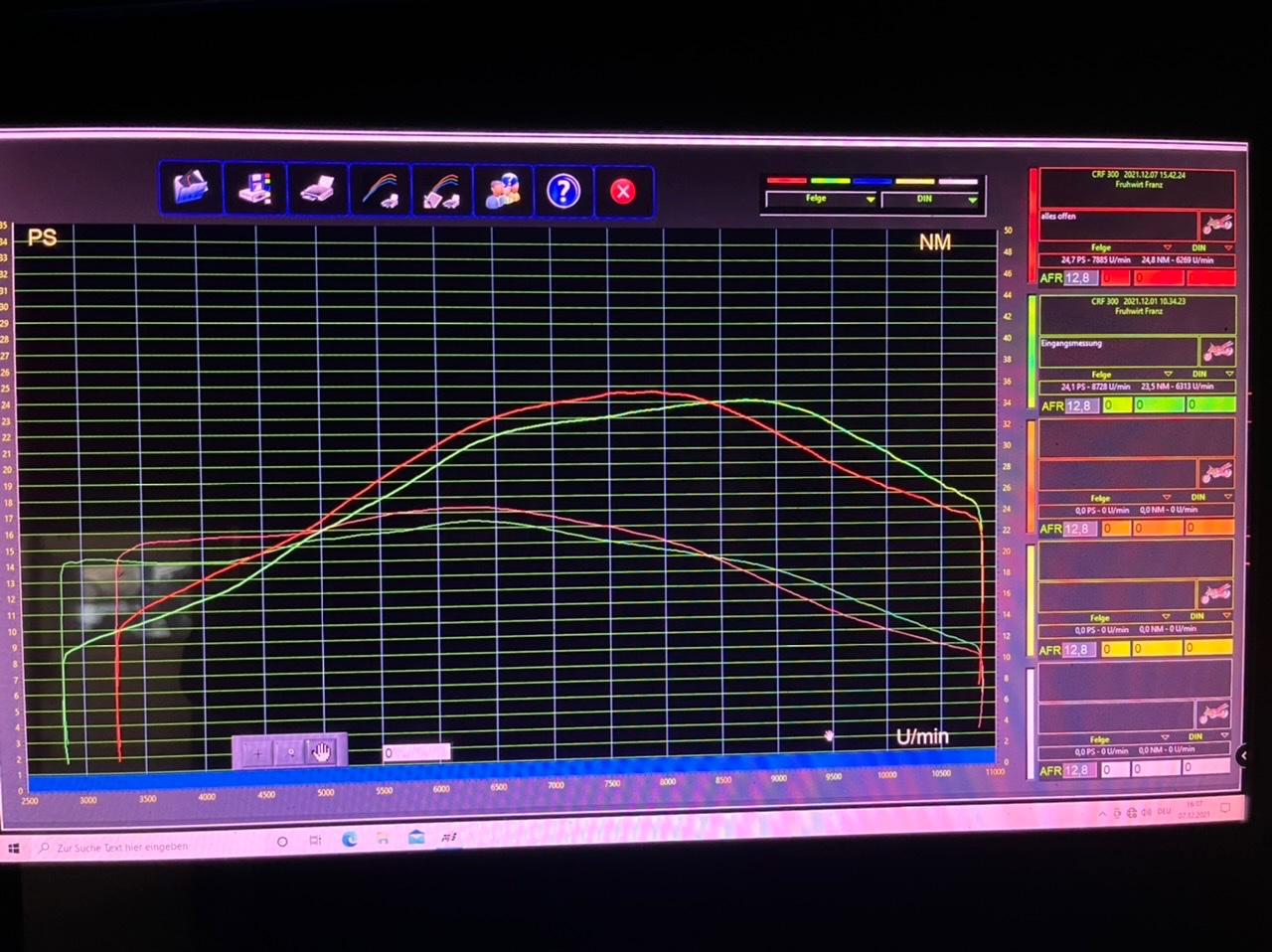Screen dimensions: 1272x952
Task: Click the red X exit icon
Action: (x=623, y=191)
